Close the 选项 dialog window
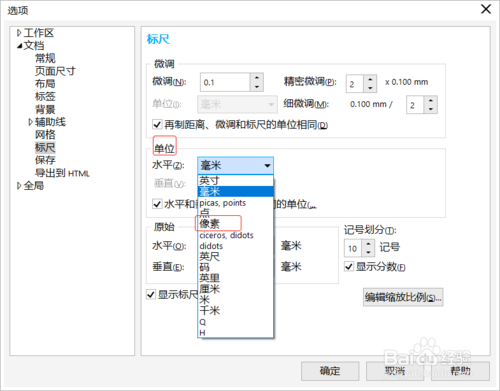Image resolution: width=500 pixels, height=391 pixels. (x=486, y=9)
